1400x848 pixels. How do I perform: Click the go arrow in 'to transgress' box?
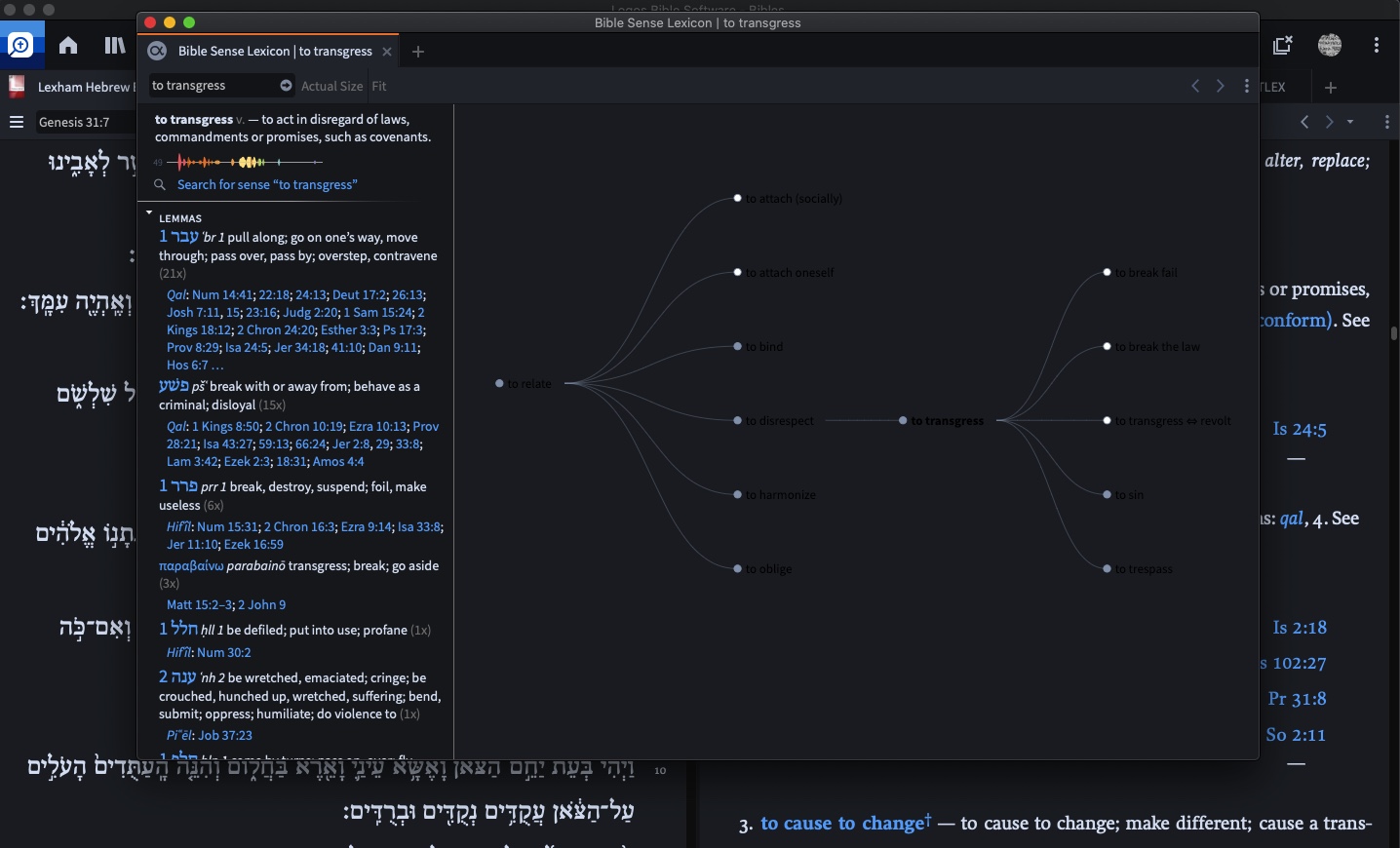286,86
